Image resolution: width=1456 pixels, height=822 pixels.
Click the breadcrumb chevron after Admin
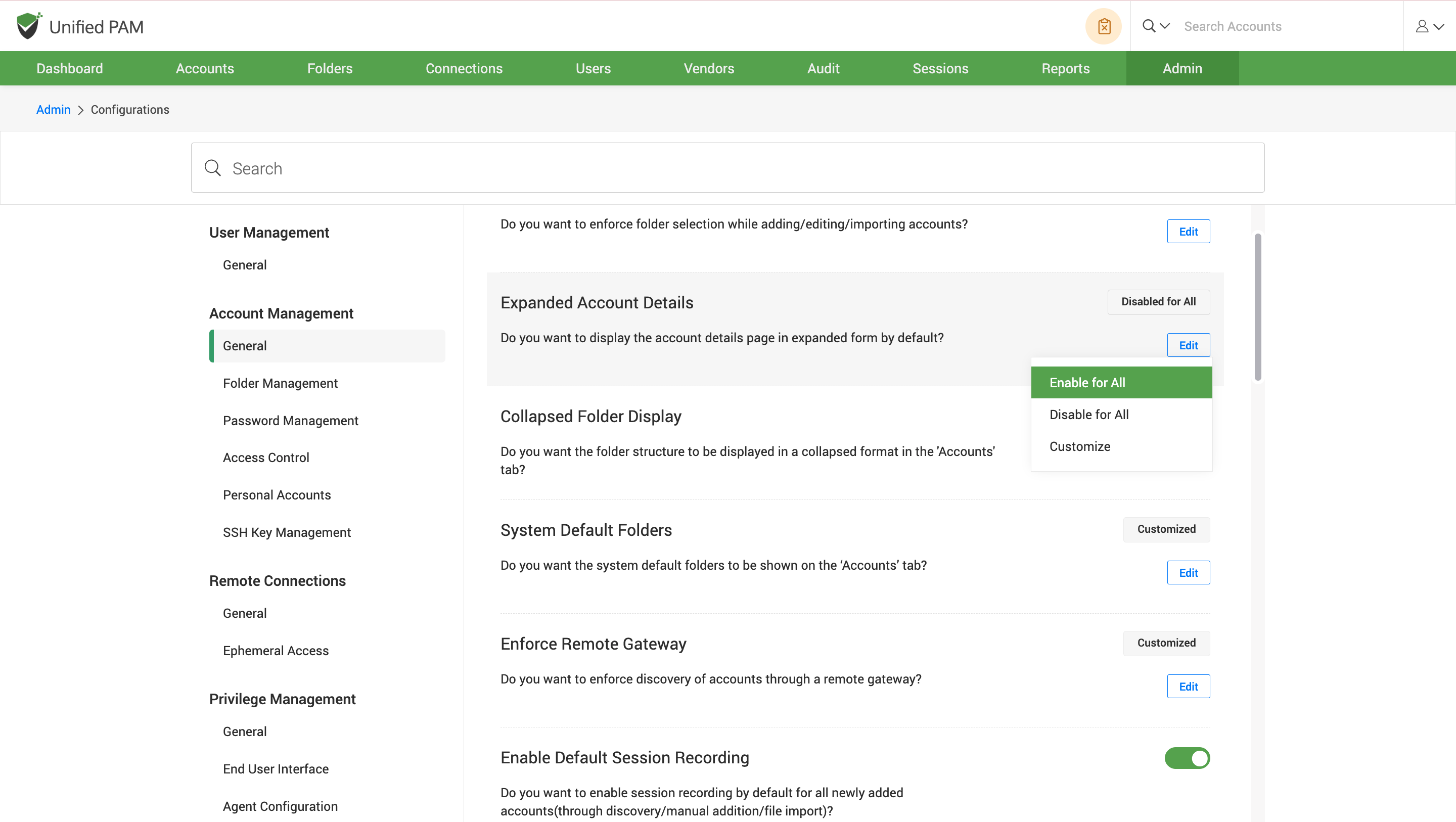(x=80, y=110)
